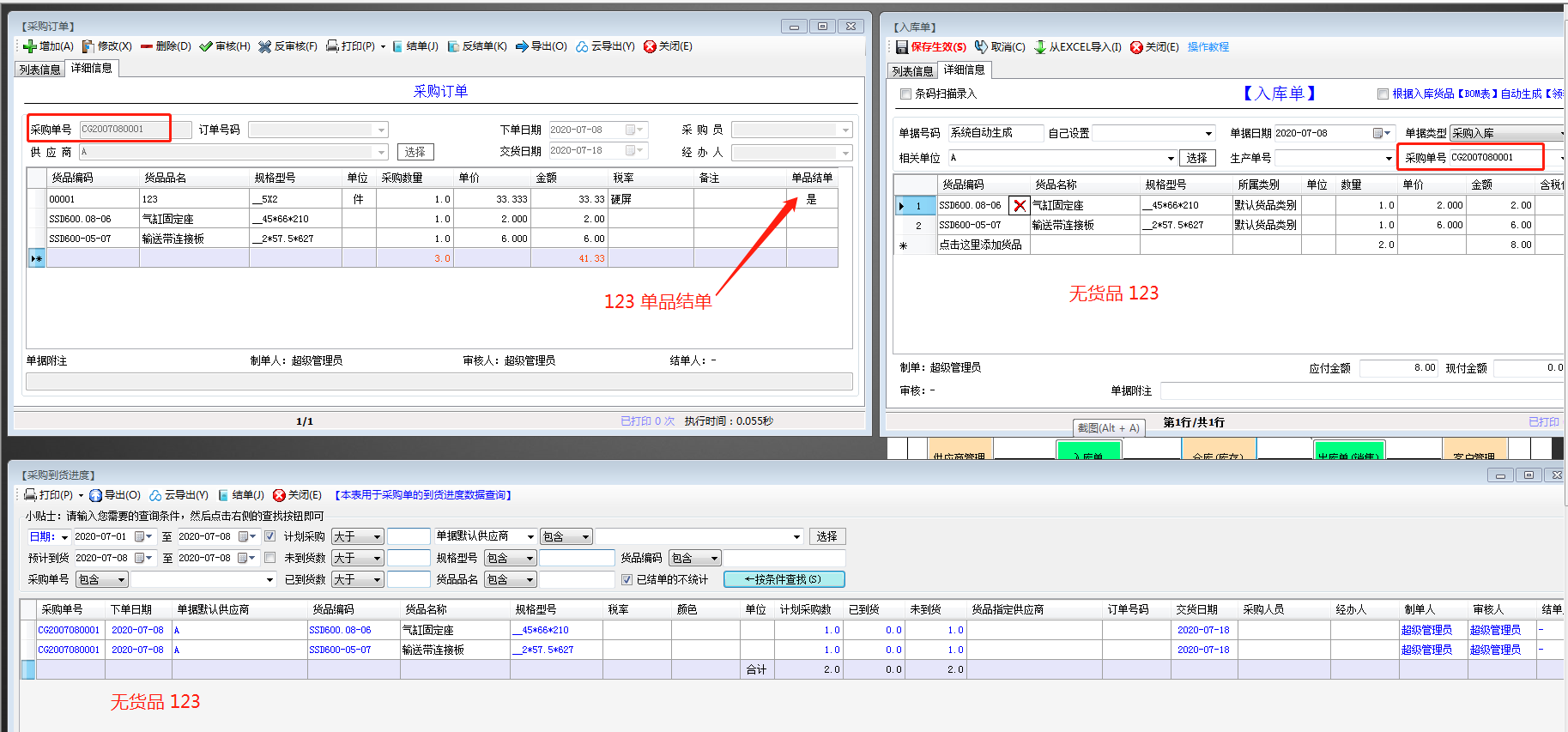1568x732 pixels.
Task: Click the 审核(H) approve checkmark icon
Action: [206, 46]
